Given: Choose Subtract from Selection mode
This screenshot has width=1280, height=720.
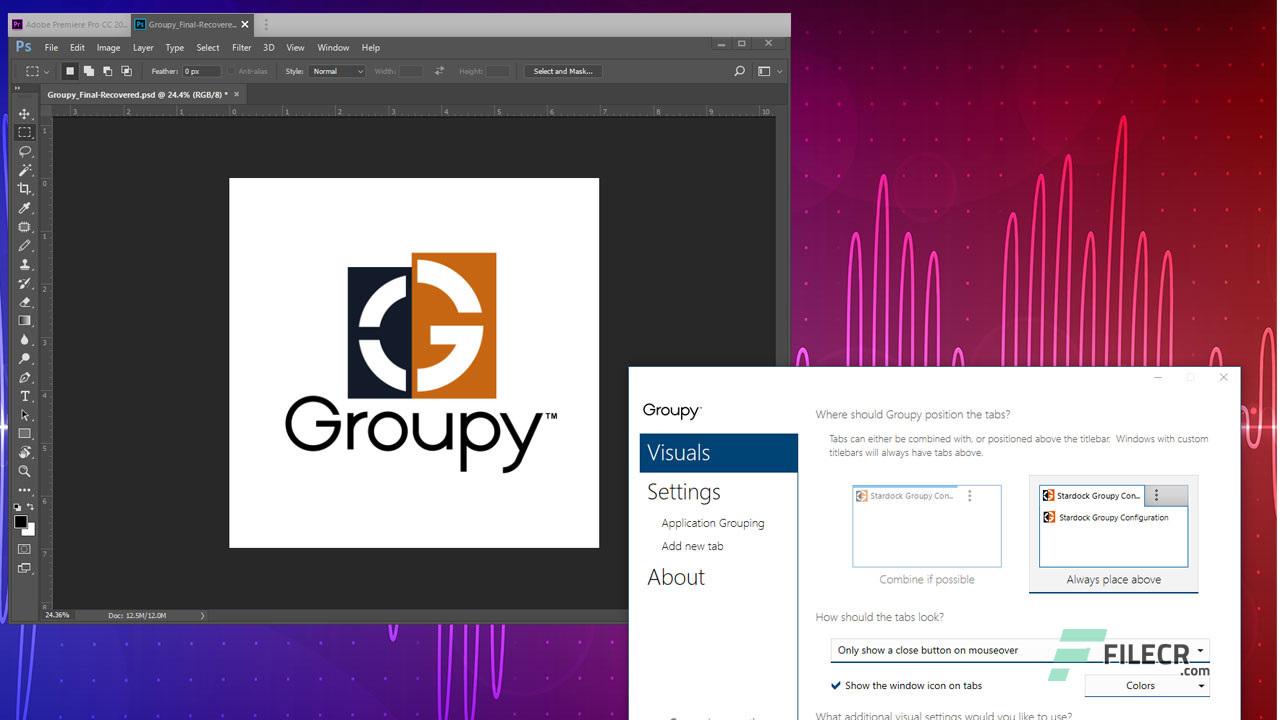Looking at the screenshot, I should click(x=107, y=71).
